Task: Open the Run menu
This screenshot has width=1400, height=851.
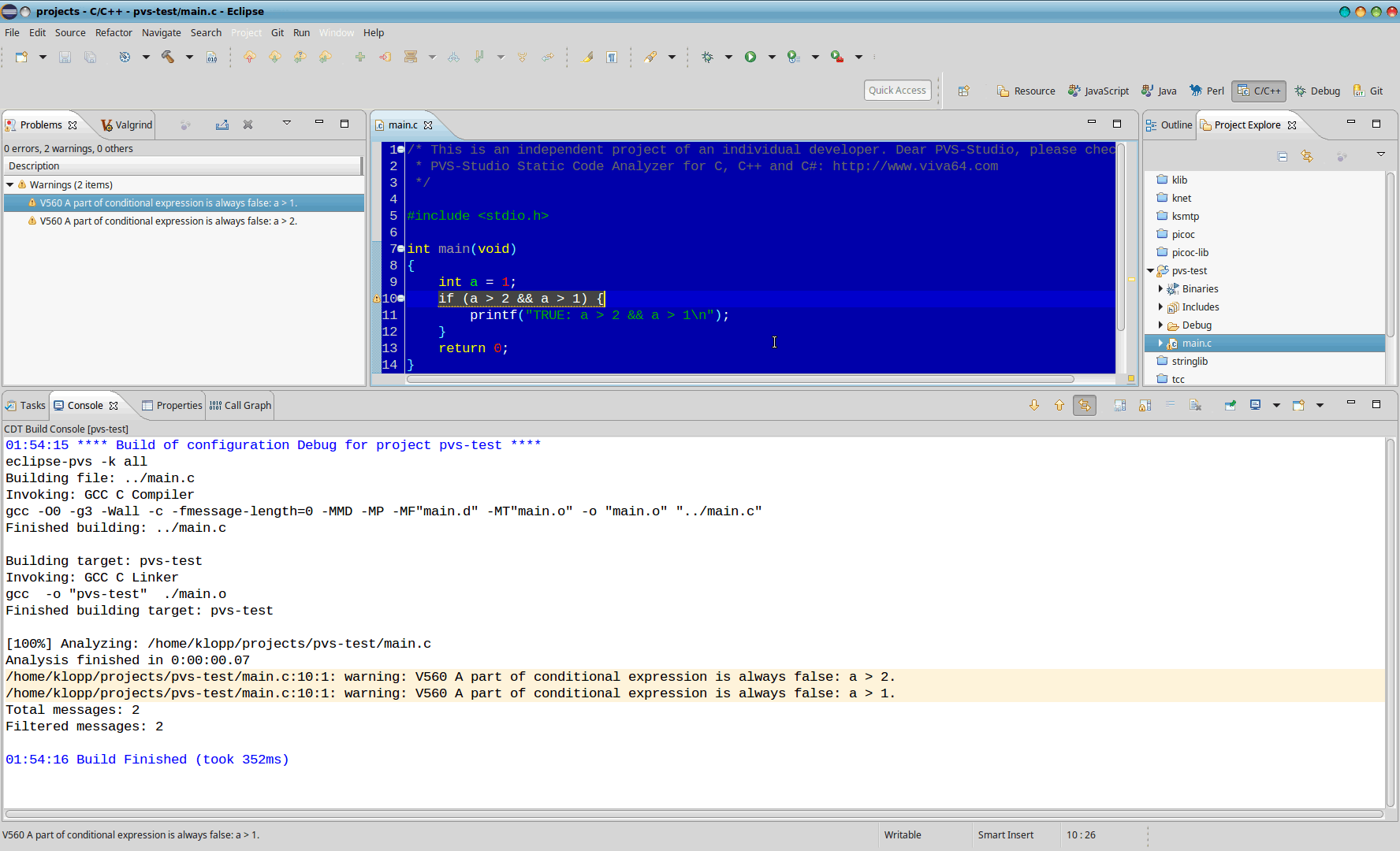Action: tap(301, 32)
